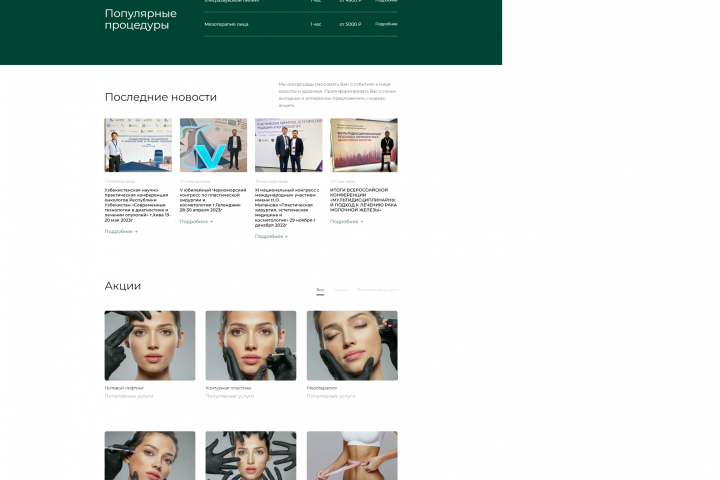The width and height of the screenshot is (720, 480).
Task: Click the 'Мезотерапия лица' procedure name
Action: pos(226,24)
